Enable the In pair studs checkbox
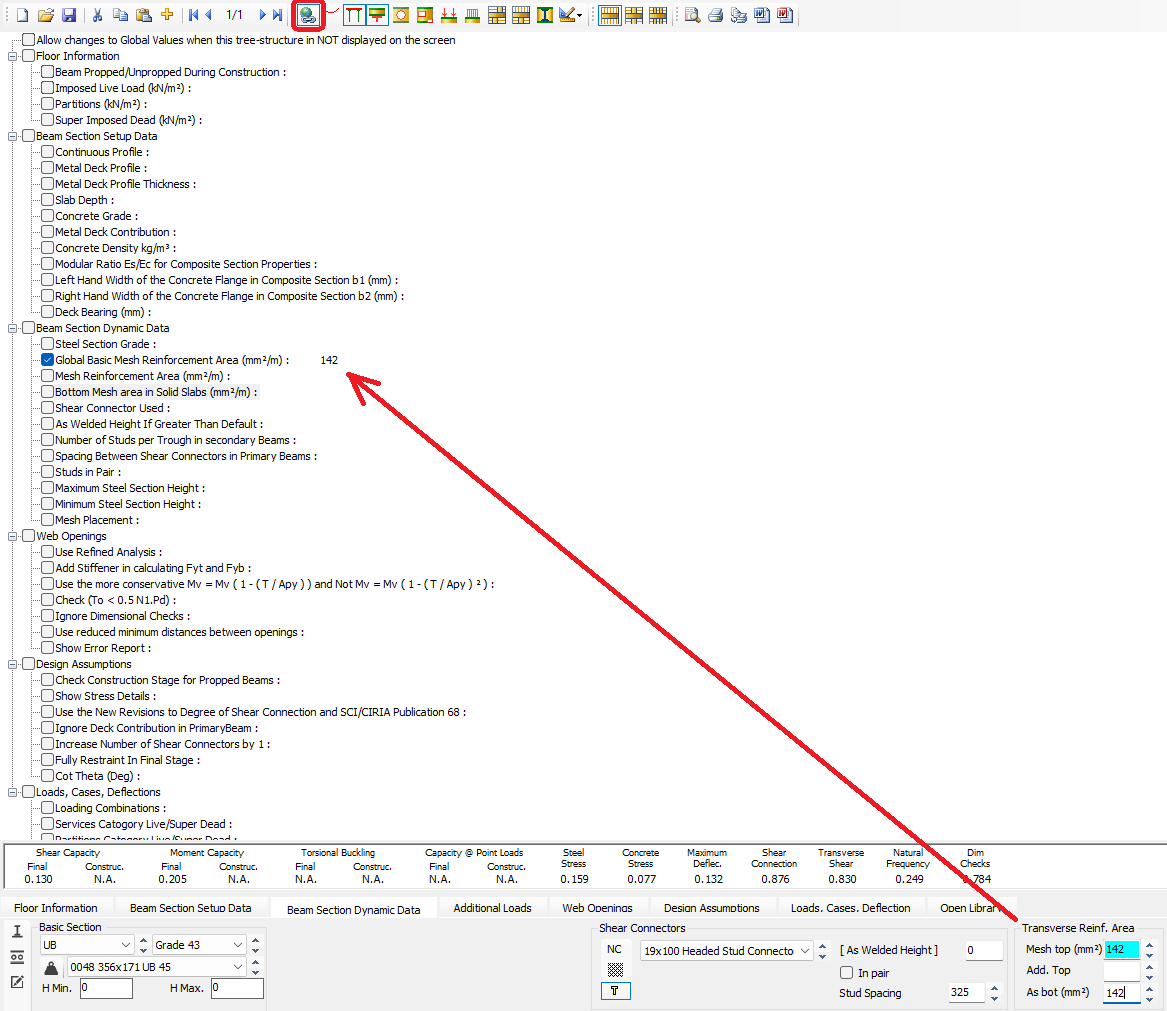The height and width of the screenshot is (1011, 1167). [x=847, y=973]
